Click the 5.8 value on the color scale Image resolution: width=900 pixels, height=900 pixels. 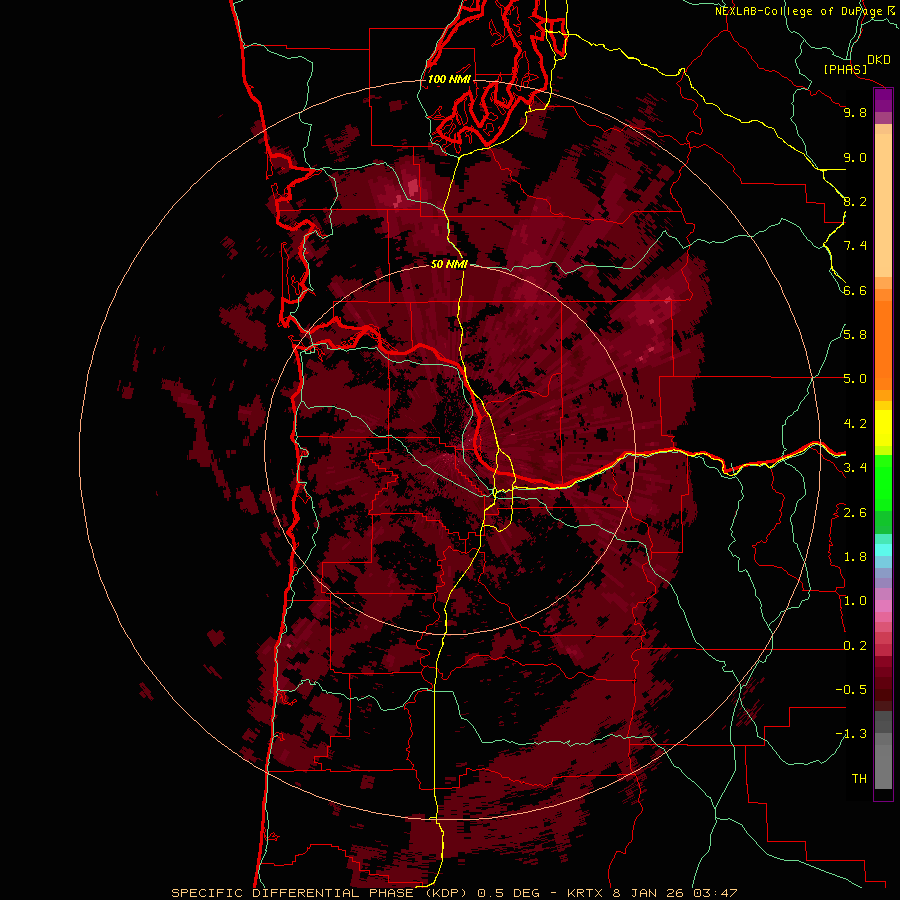coord(855,335)
